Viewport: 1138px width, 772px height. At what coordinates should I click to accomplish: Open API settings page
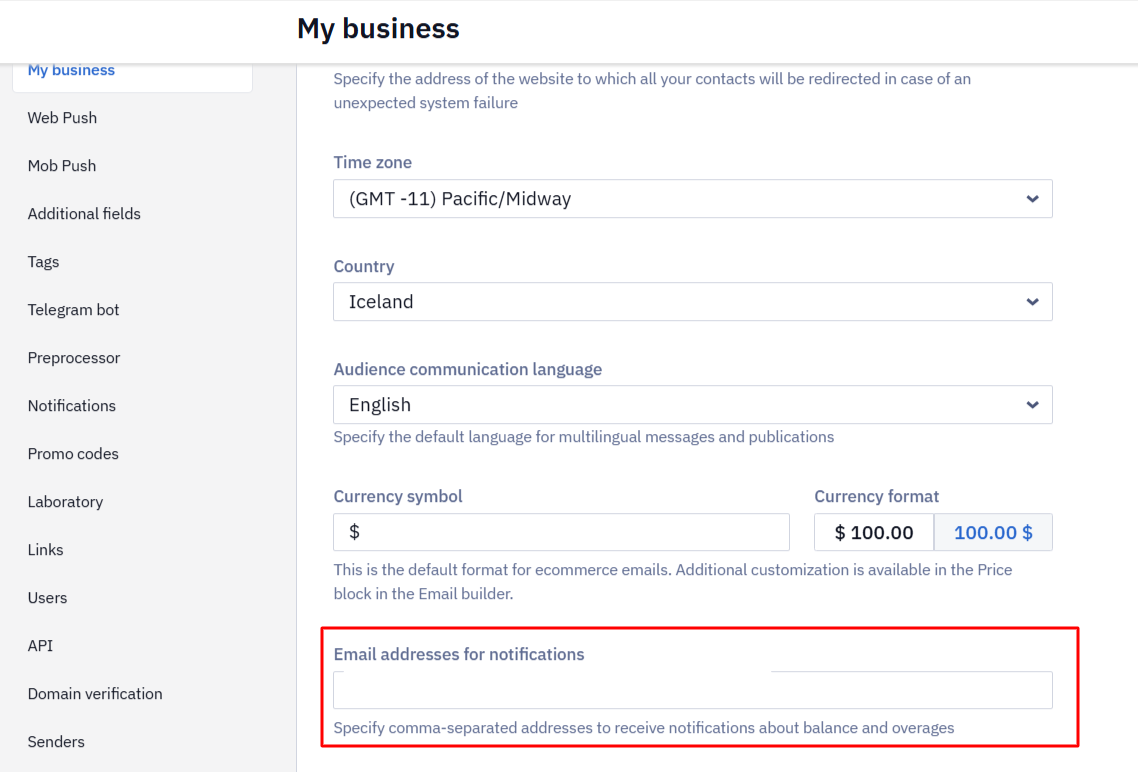41,646
